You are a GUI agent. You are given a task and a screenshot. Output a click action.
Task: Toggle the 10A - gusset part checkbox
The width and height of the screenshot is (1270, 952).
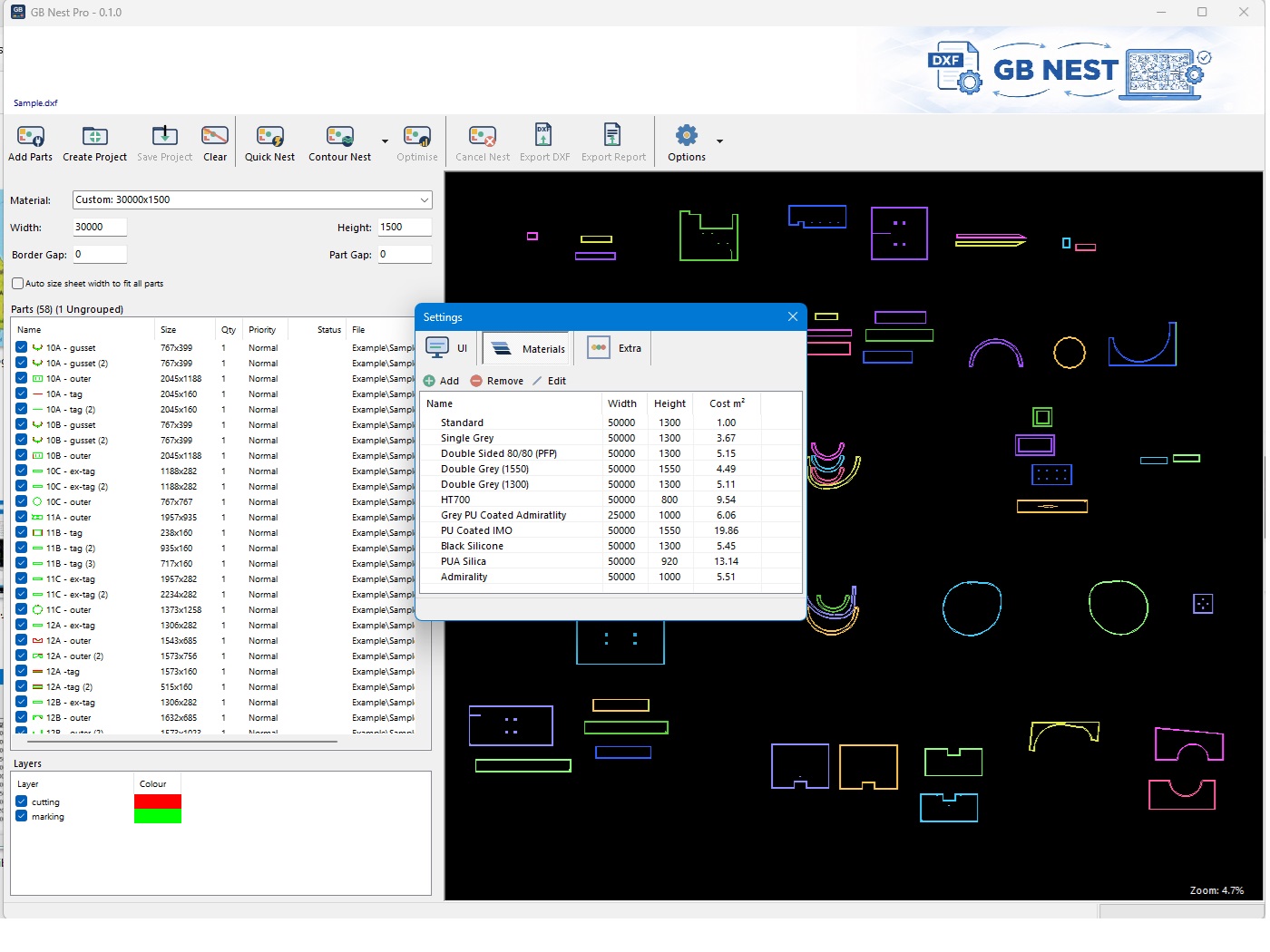pyautogui.click(x=21, y=347)
